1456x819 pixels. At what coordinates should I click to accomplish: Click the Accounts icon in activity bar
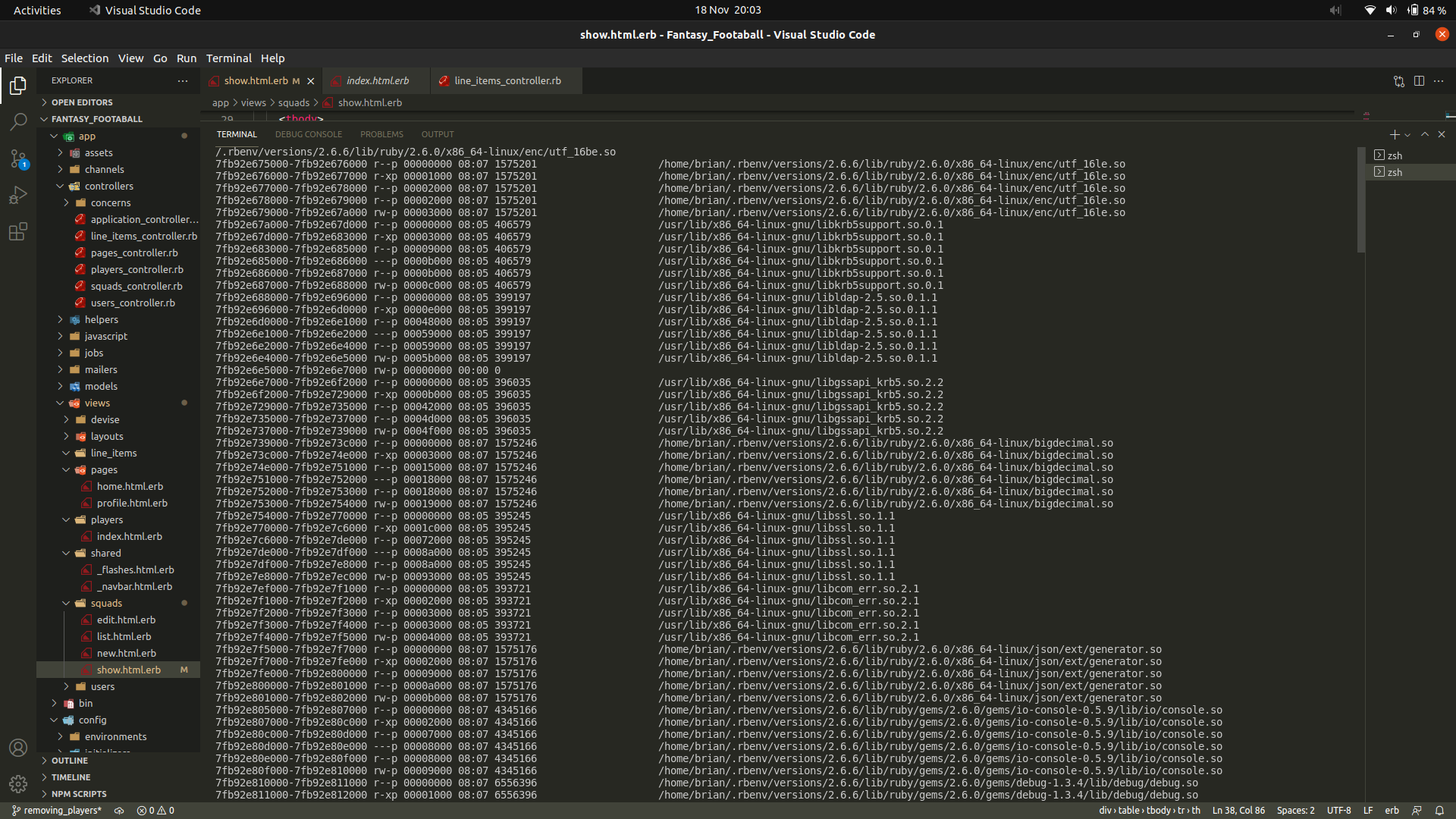click(18, 748)
